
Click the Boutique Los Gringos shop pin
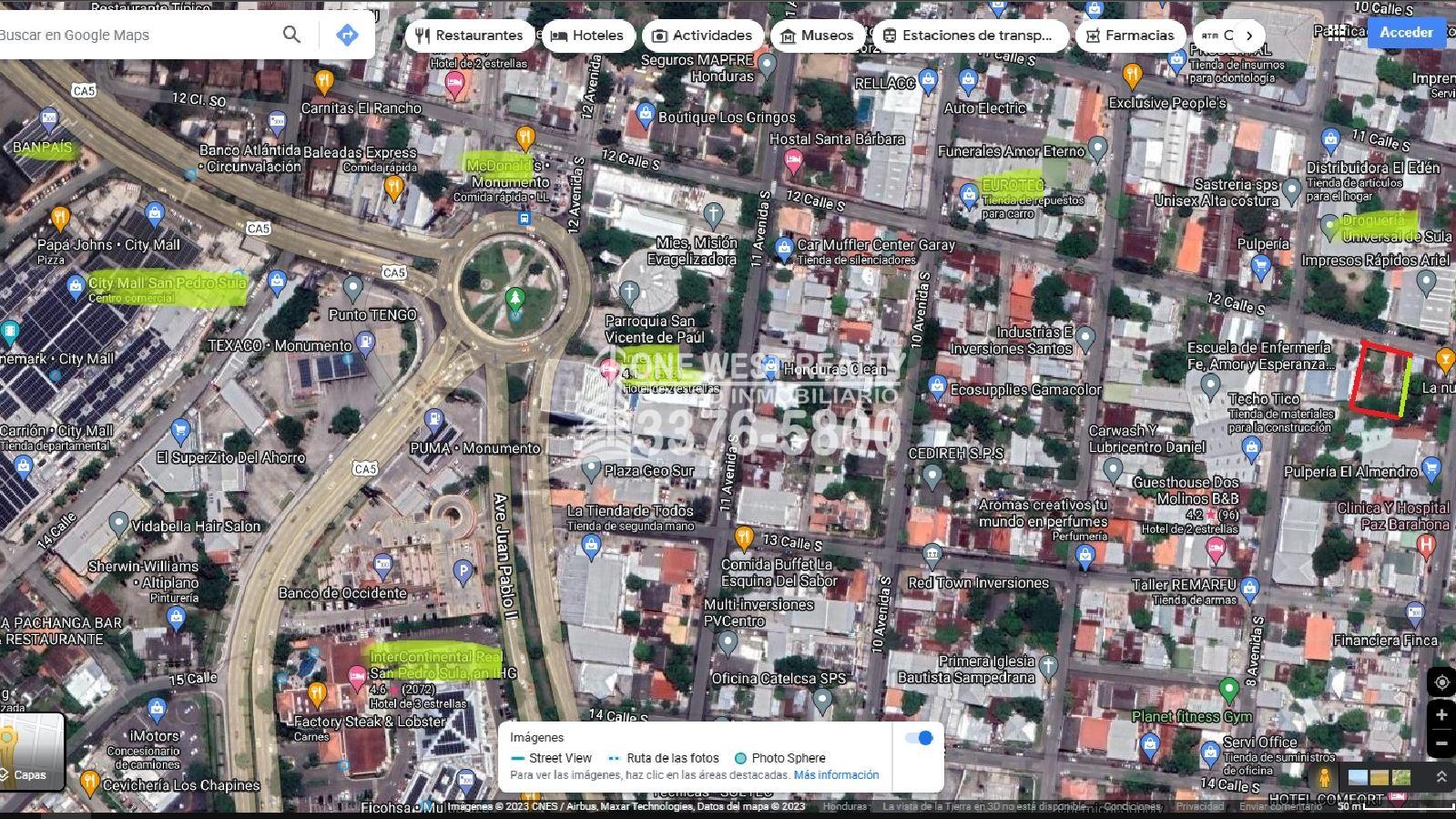click(646, 115)
